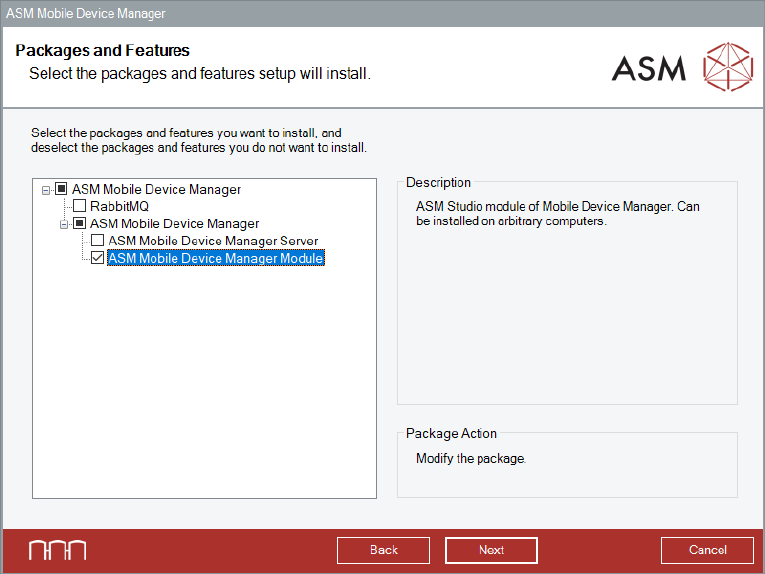
Task: Click the 'Packages and Features' heading
Action: tap(102, 50)
